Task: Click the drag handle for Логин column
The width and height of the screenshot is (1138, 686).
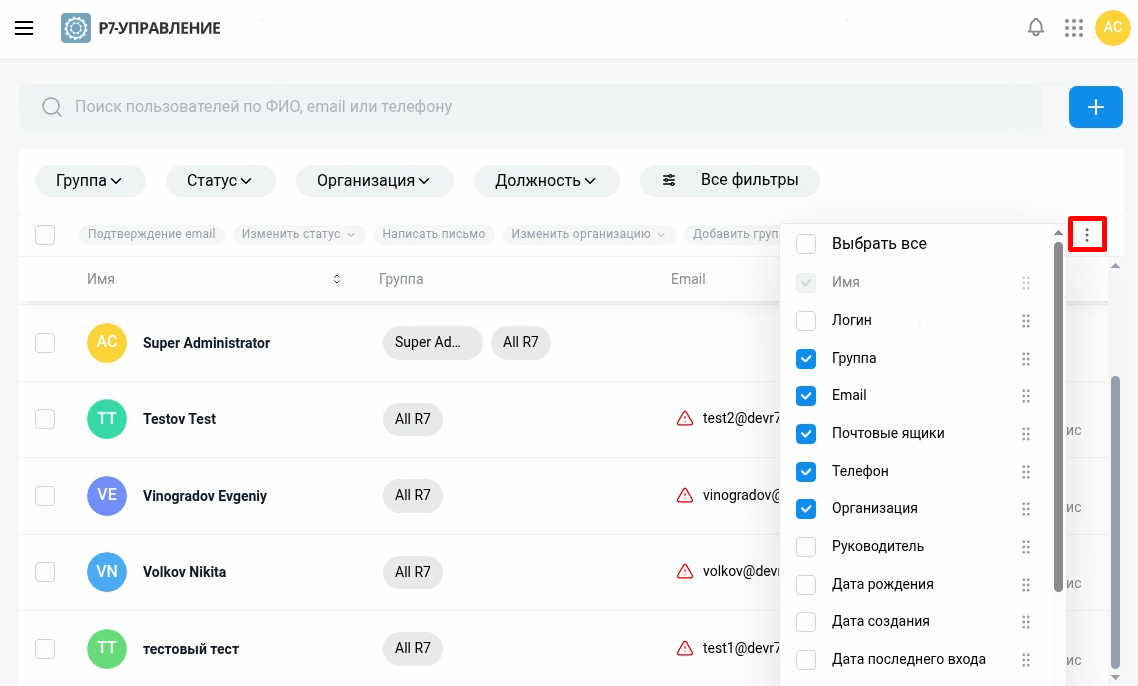Action: (x=1026, y=321)
